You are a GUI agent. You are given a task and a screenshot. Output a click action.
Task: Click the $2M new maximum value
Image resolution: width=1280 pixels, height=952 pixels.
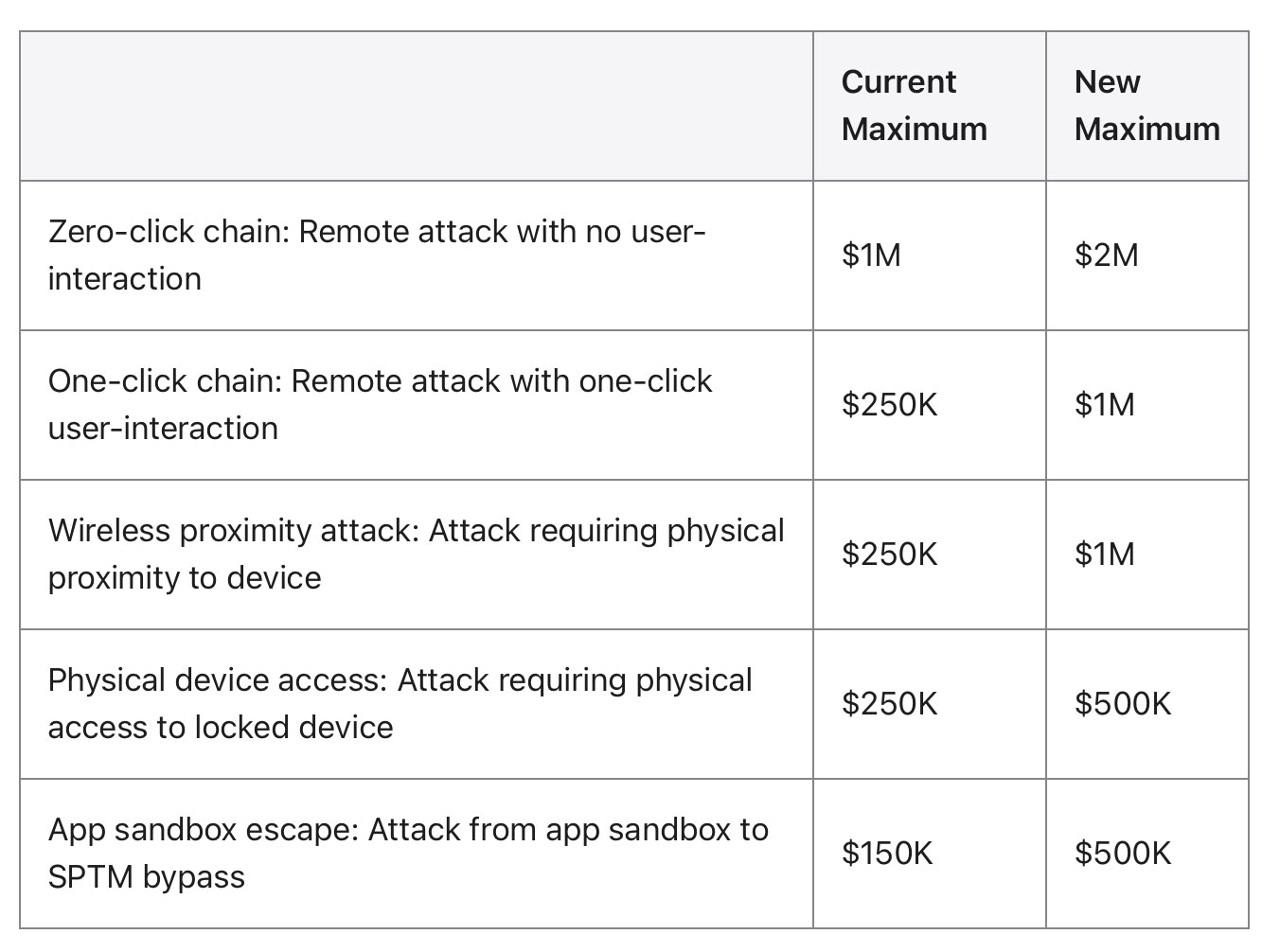point(1106,255)
